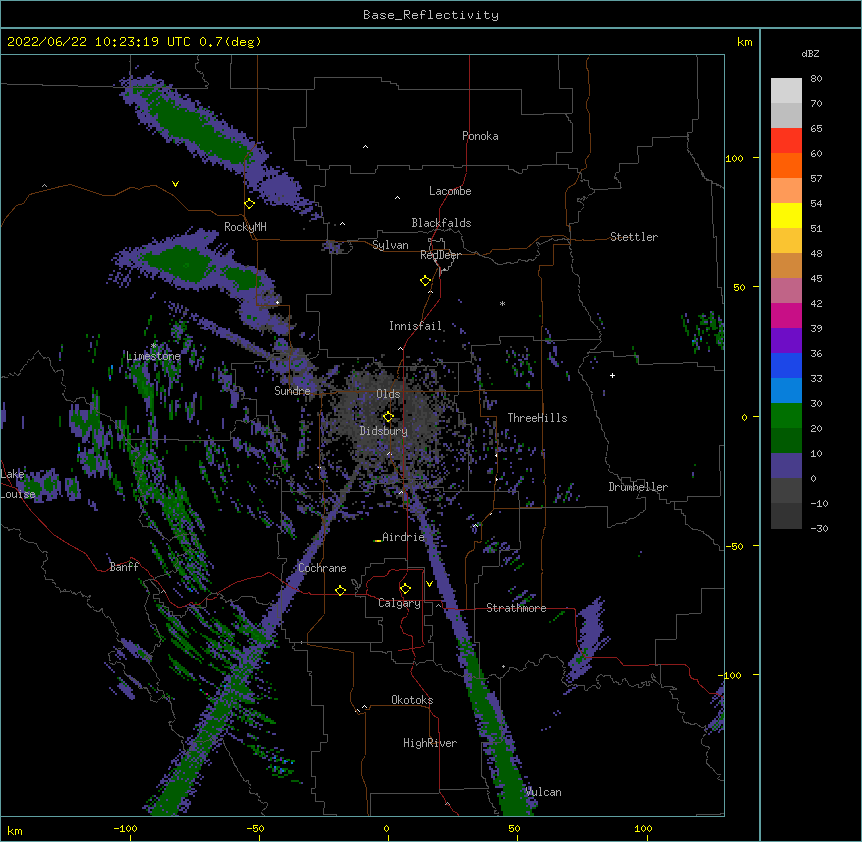The image size is (862, 842).
Task: Click the Banff label
Action: click(x=124, y=567)
